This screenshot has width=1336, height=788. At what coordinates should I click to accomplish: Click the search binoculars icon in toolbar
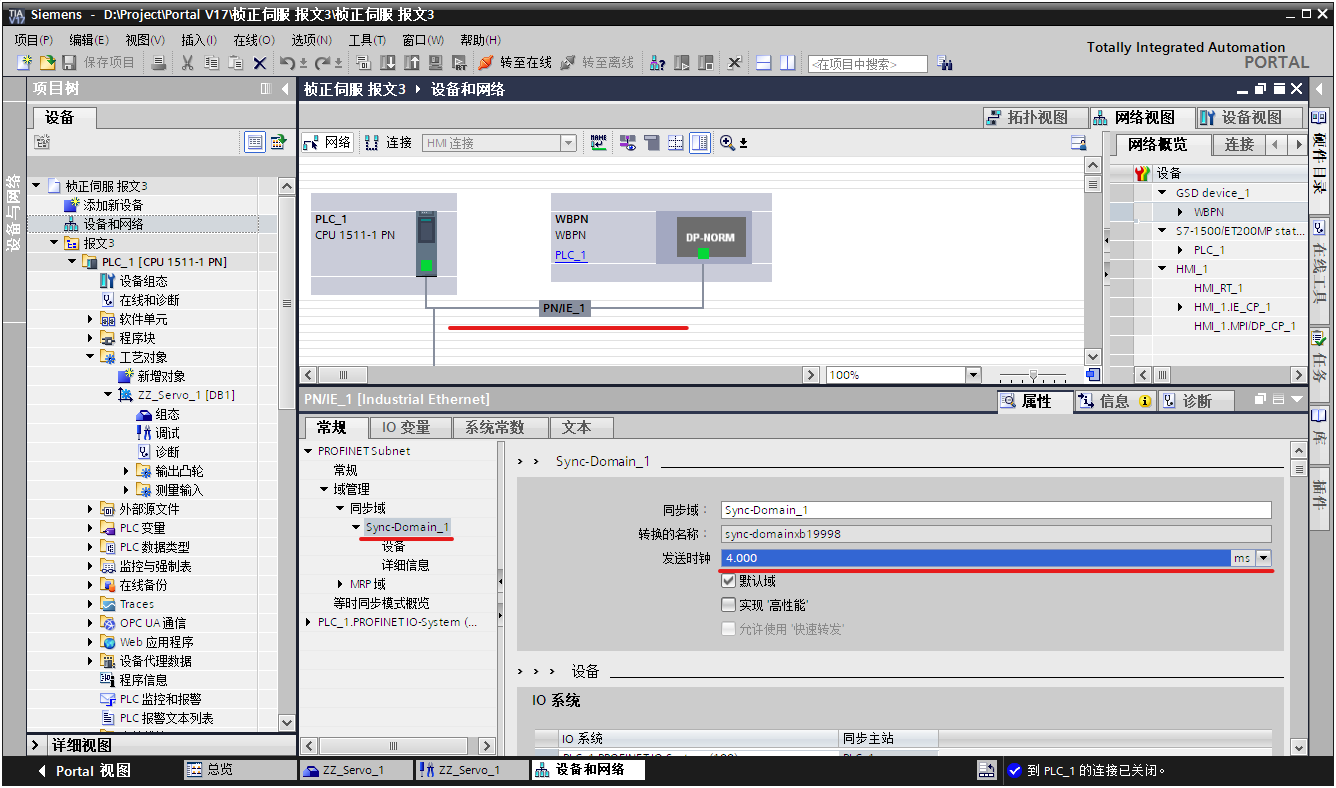(x=945, y=63)
